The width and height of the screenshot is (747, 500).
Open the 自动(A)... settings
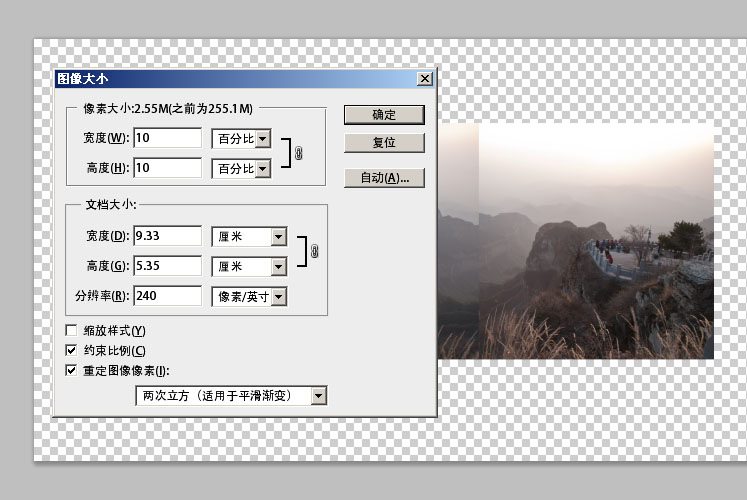click(384, 178)
